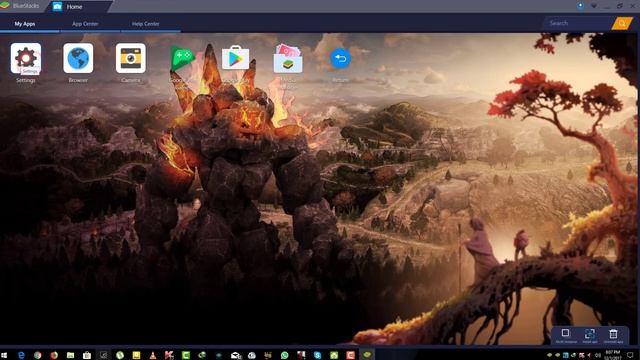Image resolution: width=640 pixels, height=360 pixels.
Task: Open the green Google Play Games icon
Action: click(x=182, y=58)
